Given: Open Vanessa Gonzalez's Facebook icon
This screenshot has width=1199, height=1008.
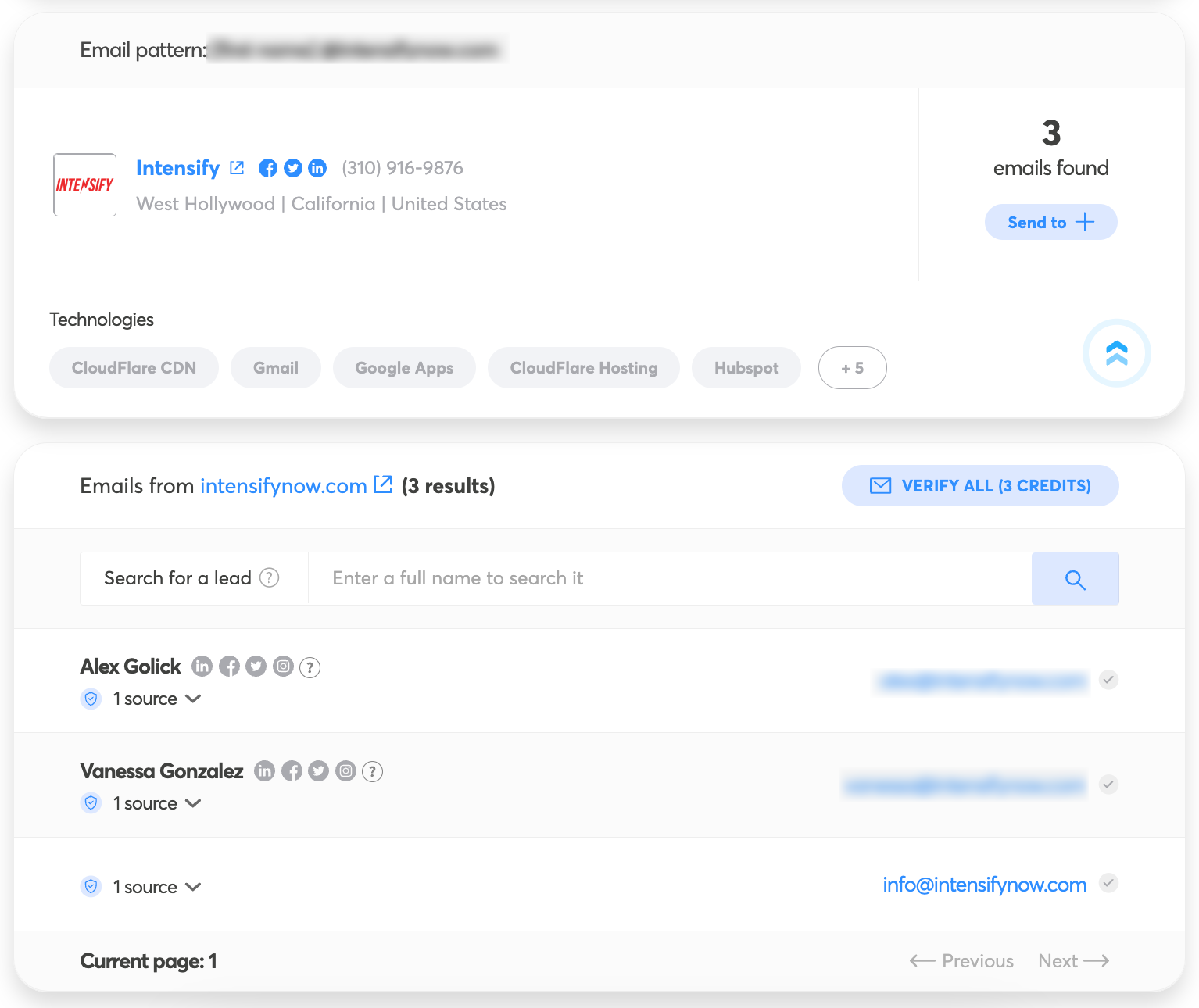Looking at the screenshot, I should (292, 770).
